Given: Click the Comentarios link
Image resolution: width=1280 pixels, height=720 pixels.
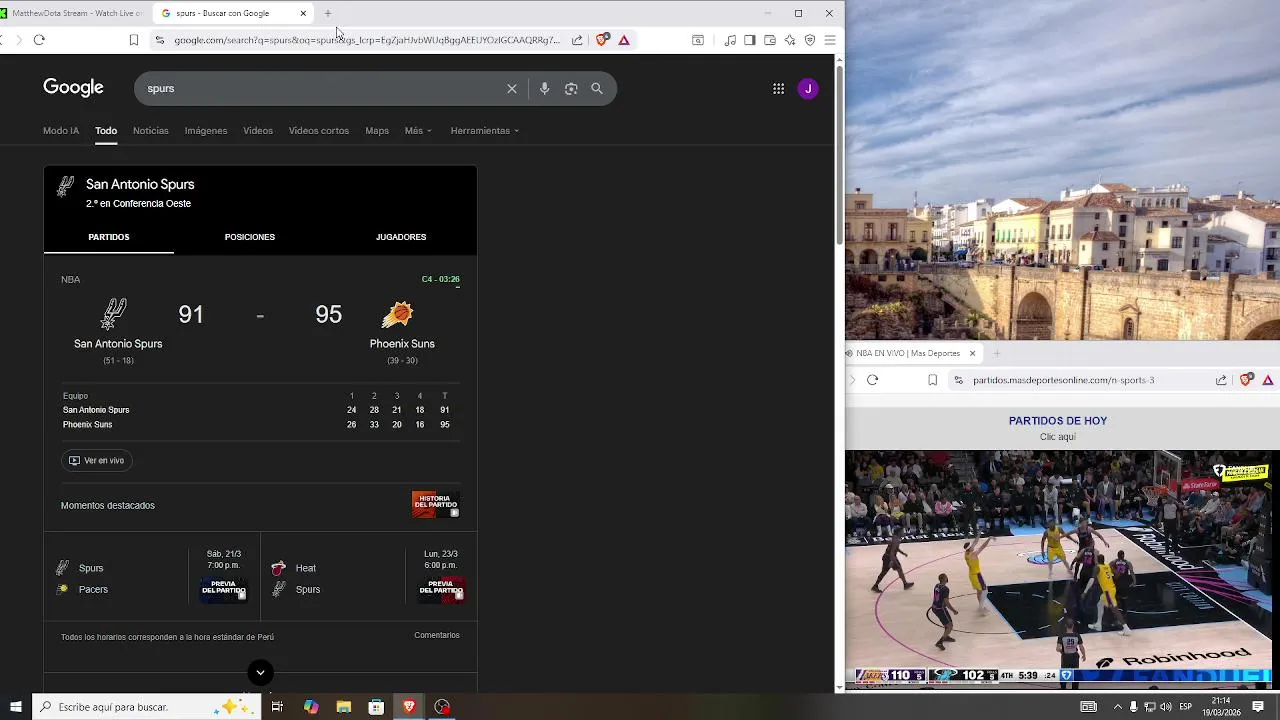Looking at the screenshot, I should tap(437, 635).
